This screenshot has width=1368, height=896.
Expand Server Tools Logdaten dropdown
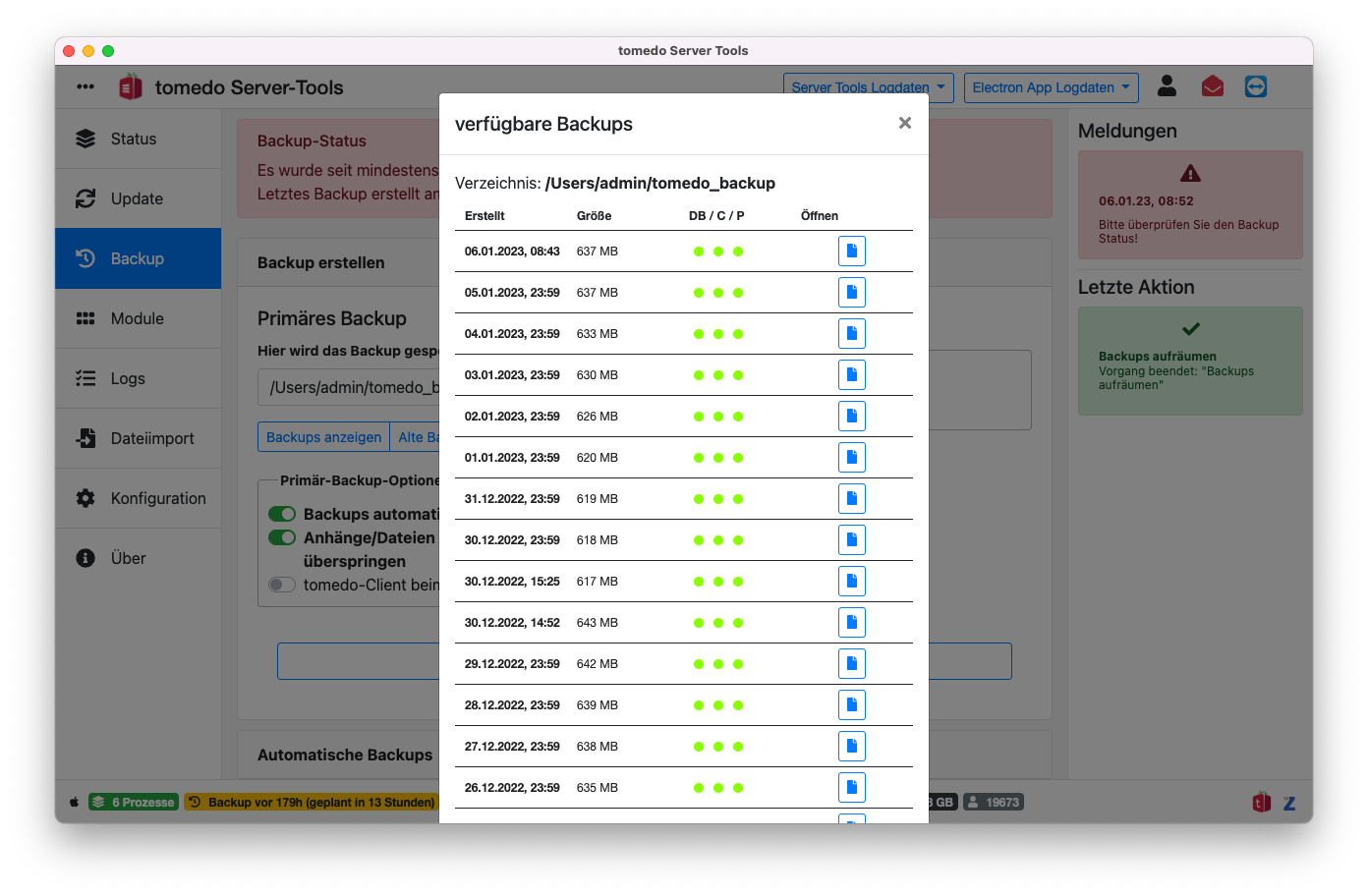(x=868, y=87)
